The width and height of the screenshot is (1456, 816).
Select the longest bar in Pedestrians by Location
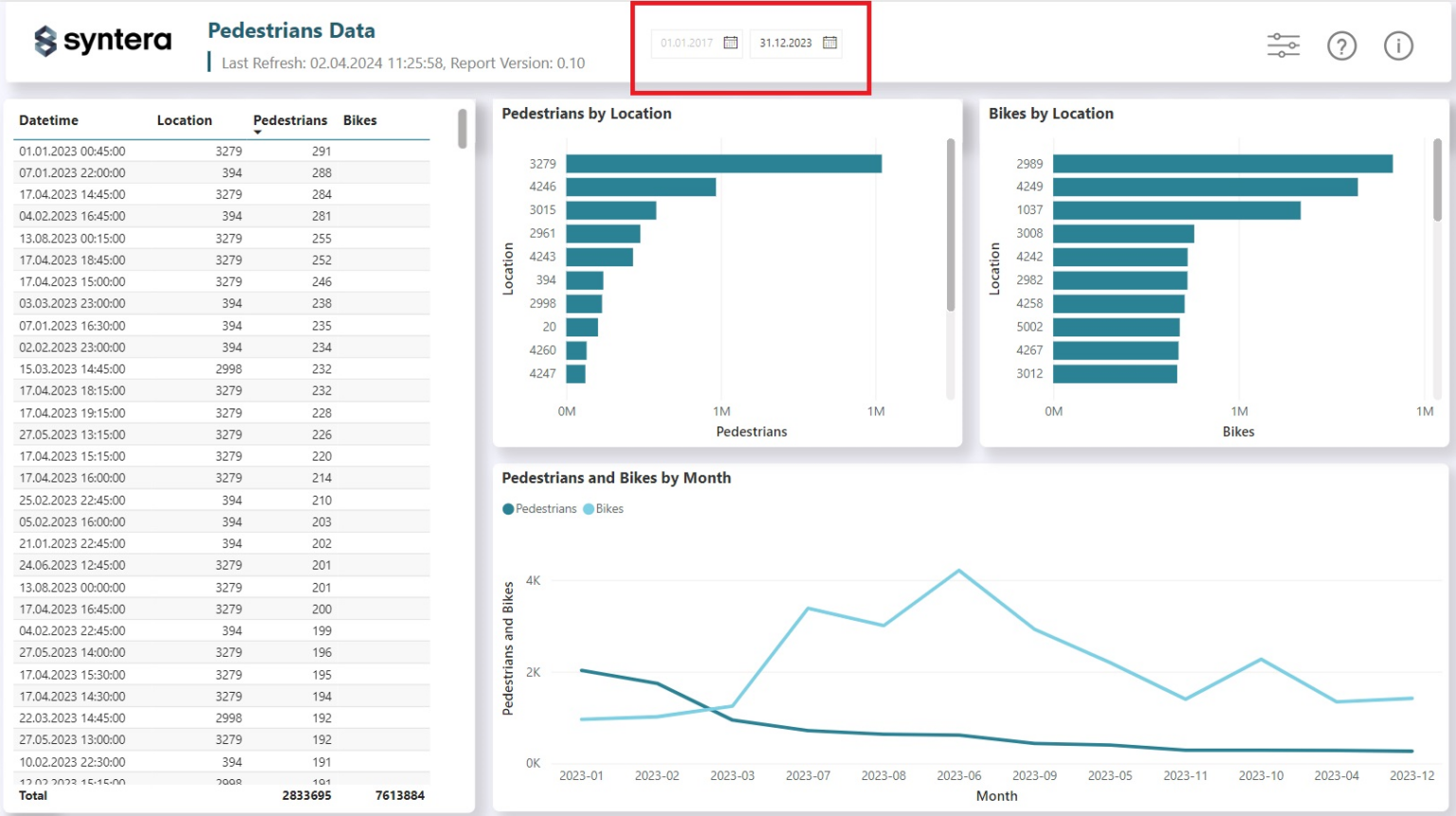tap(723, 163)
